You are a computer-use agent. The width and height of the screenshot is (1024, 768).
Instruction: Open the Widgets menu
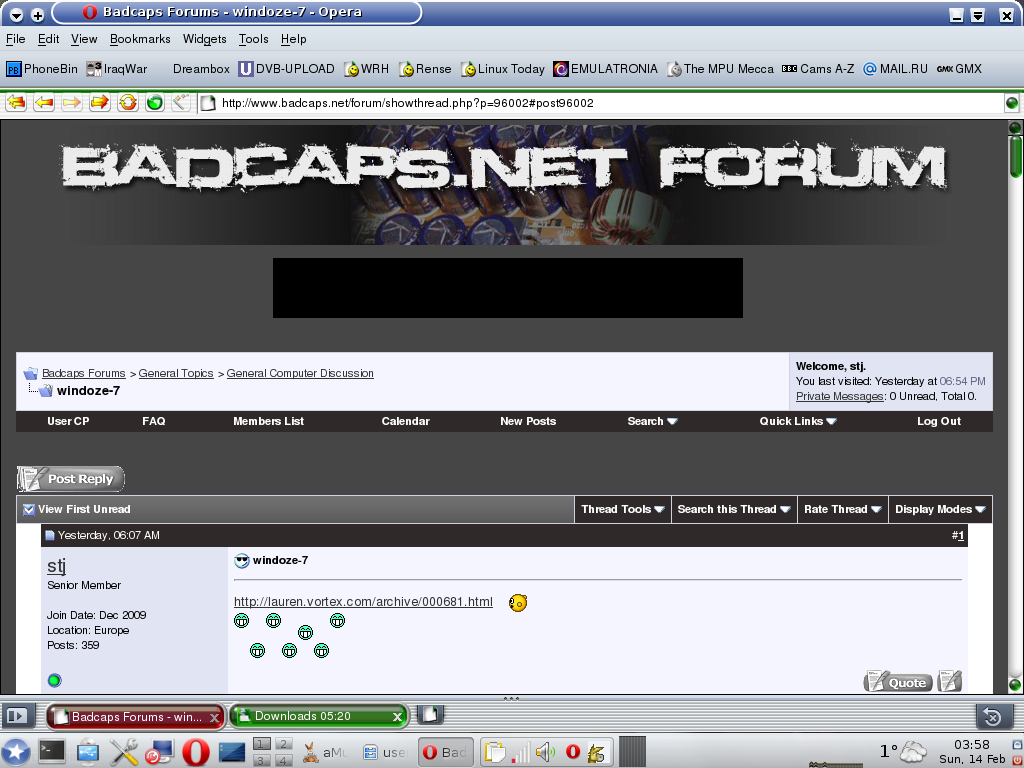(x=204, y=39)
